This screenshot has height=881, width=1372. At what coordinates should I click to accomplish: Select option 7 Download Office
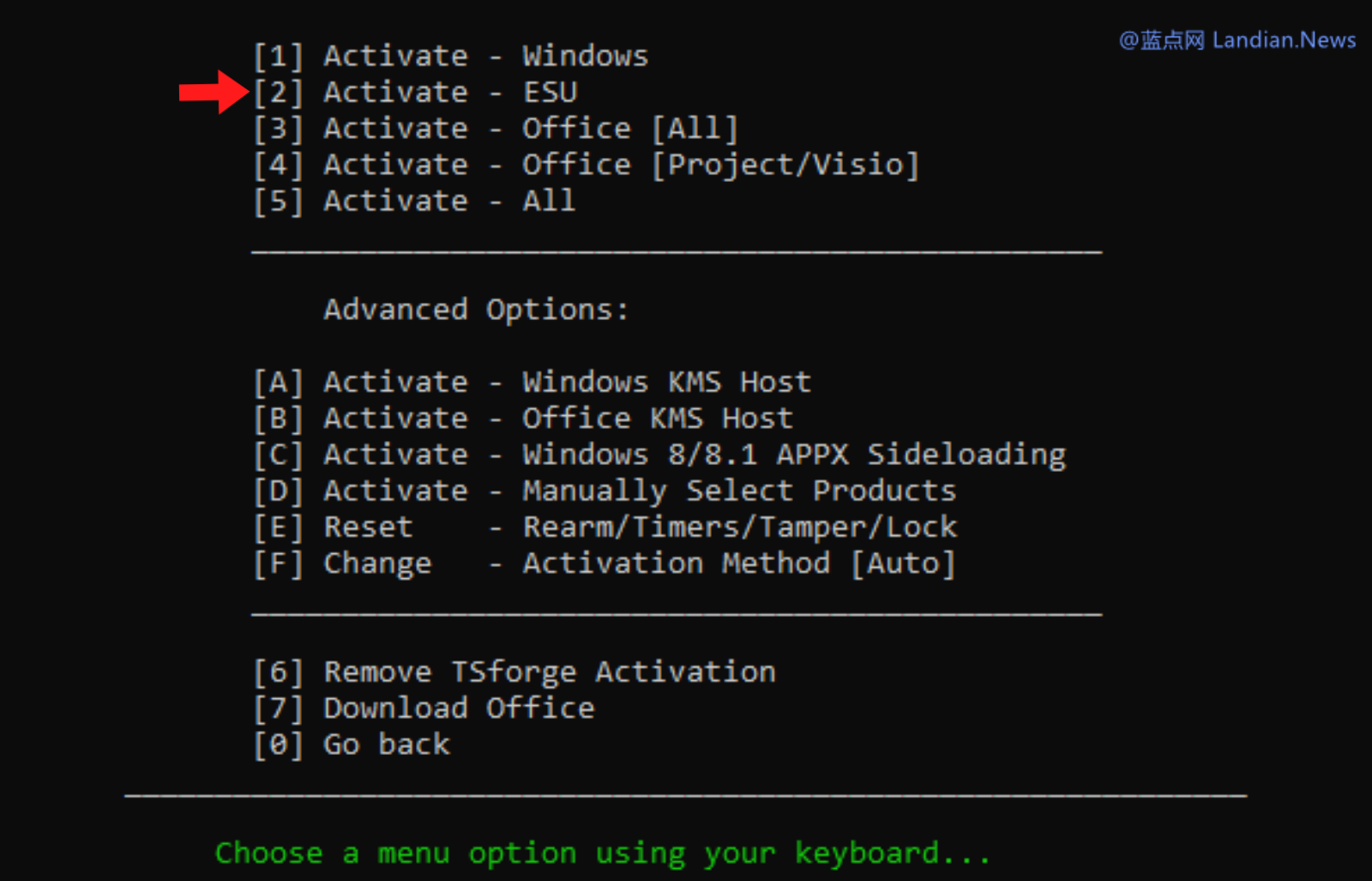424,709
